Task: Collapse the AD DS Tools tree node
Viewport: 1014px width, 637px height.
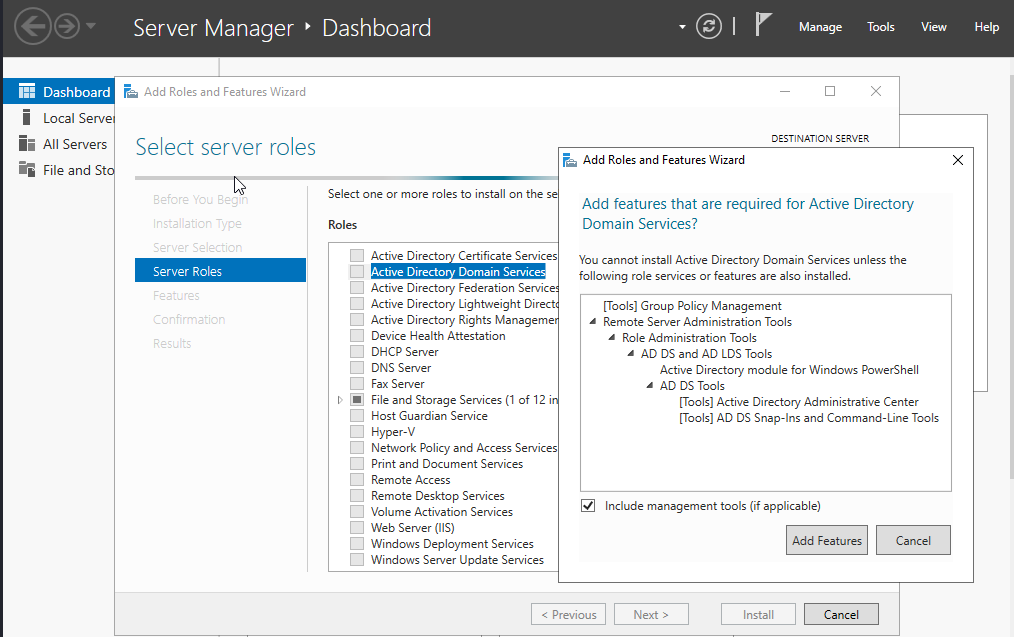Action: (650, 386)
